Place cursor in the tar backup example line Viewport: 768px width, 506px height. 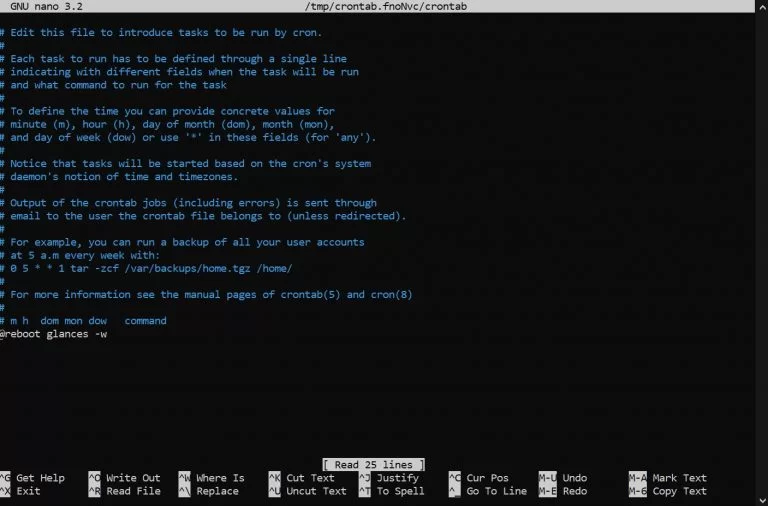click(x=150, y=268)
